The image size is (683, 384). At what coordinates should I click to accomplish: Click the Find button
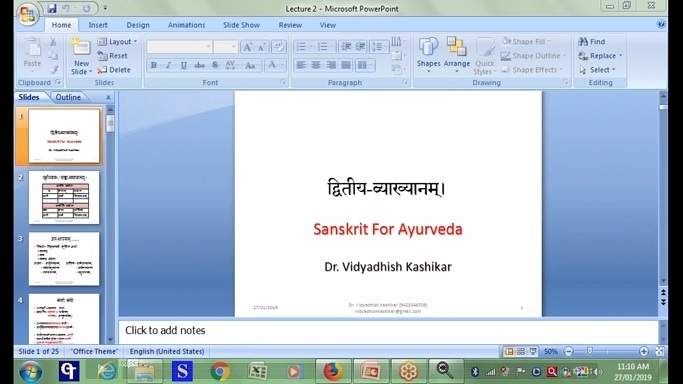pos(592,41)
